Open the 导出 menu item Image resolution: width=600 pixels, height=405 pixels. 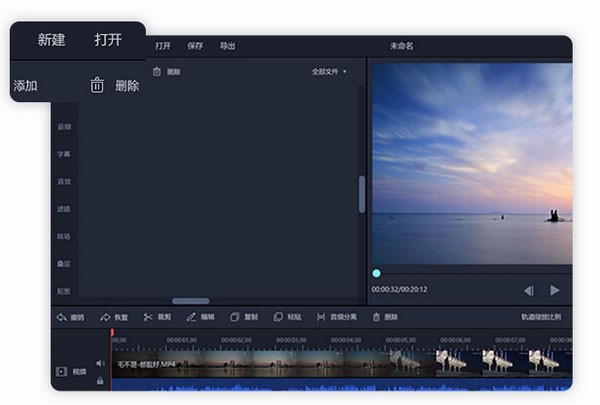[x=228, y=46]
